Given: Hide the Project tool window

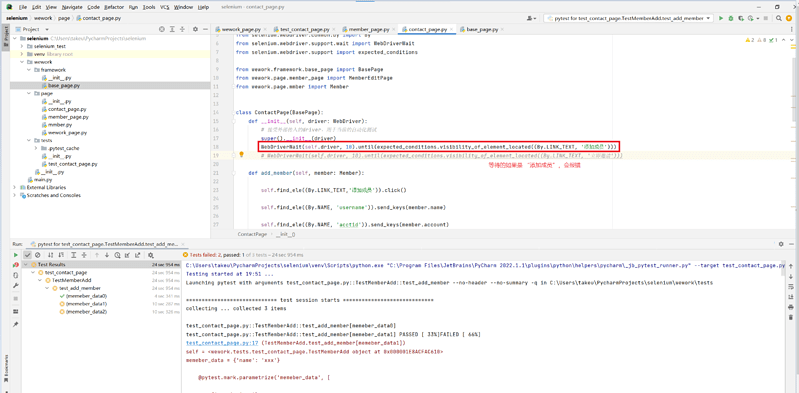Looking at the screenshot, I should pyautogui.click(x=204, y=30).
